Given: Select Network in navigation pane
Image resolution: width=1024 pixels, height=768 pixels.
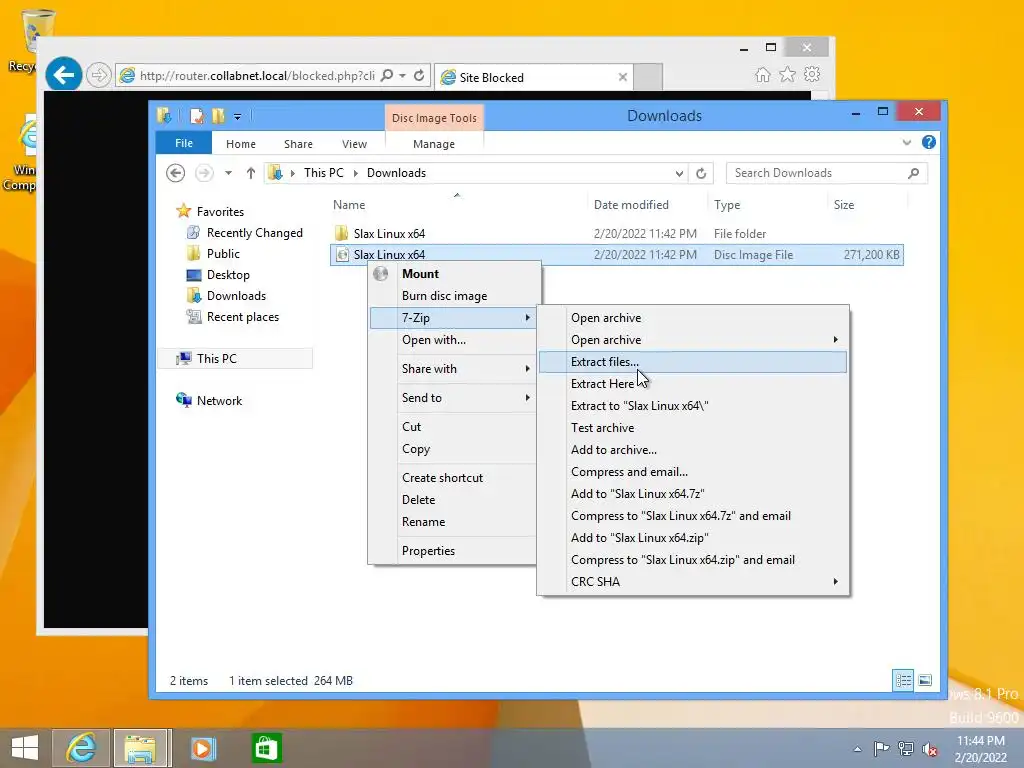Looking at the screenshot, I should (219, 401).
